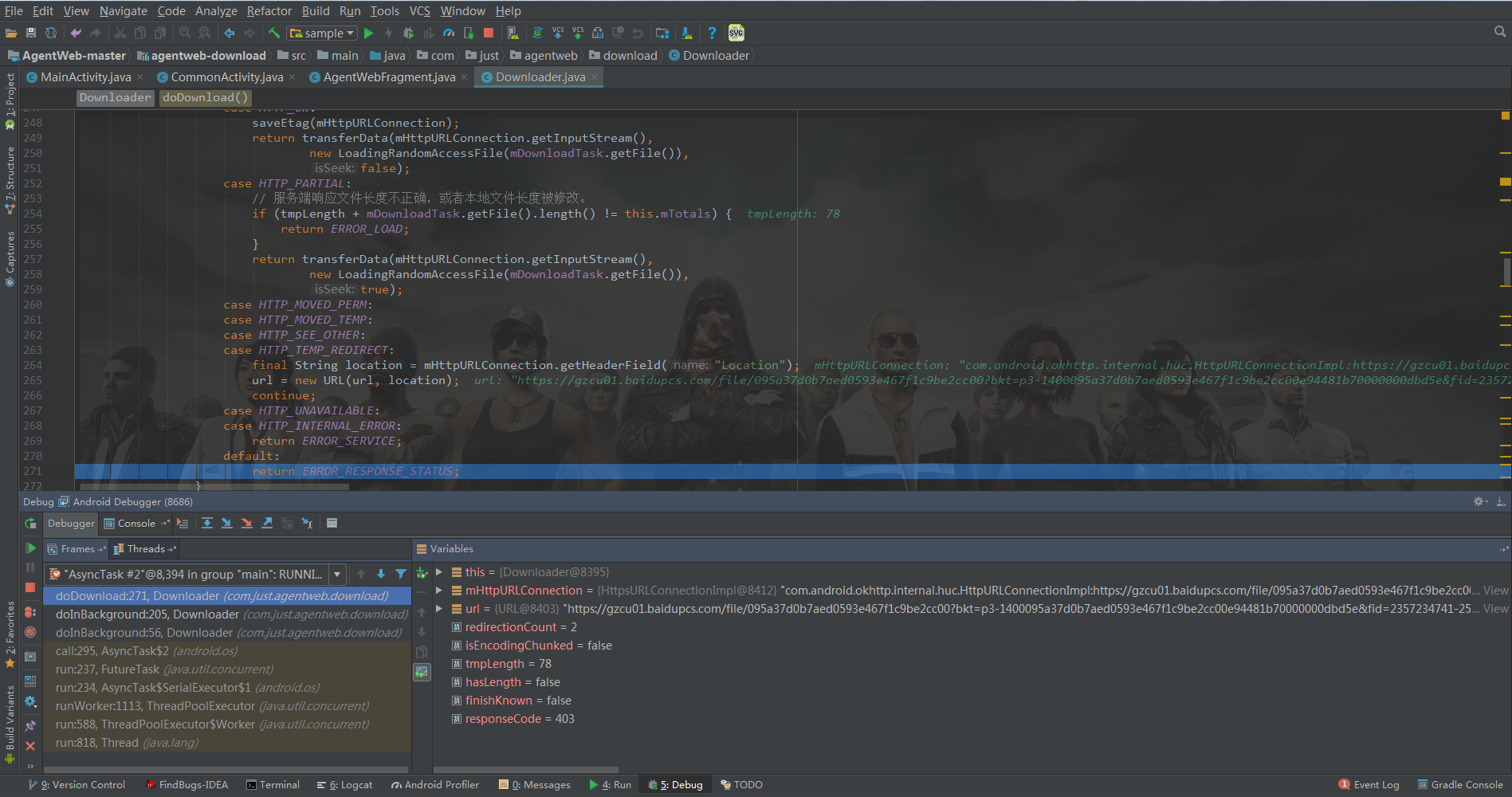Toggle the frames filter funnel icon

(401, 574)
